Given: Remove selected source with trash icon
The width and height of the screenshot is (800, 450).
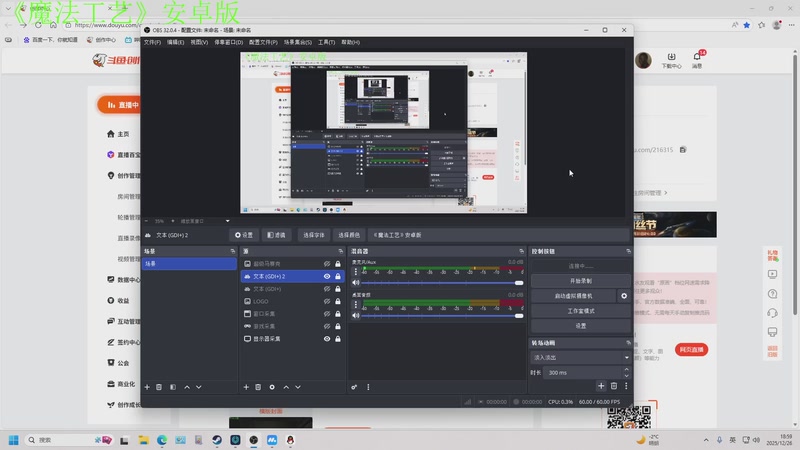Looking at the screenshot, I should tap(258, 387).
